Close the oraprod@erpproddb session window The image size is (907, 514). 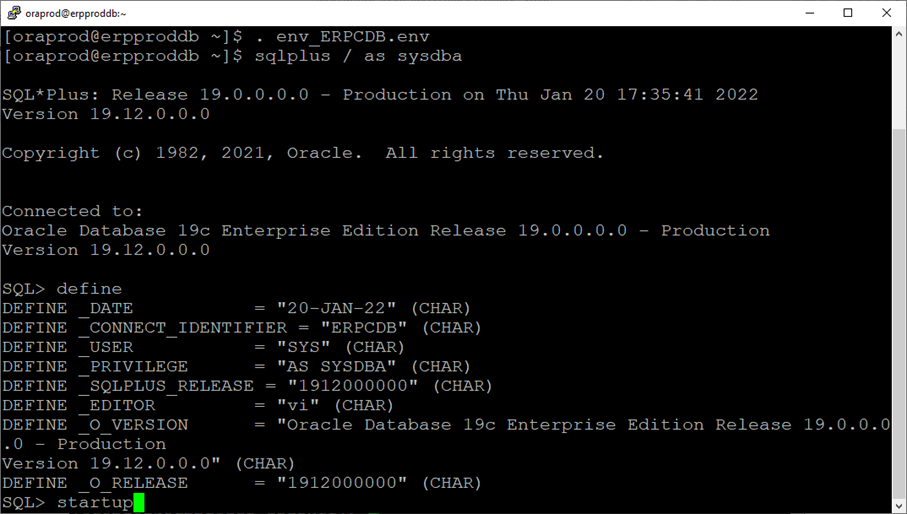pyautogui.click(x=887, y=13)
